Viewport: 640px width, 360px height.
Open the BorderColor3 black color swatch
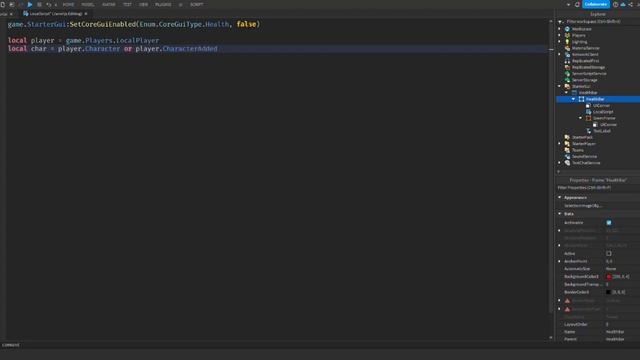pos(609,292)
